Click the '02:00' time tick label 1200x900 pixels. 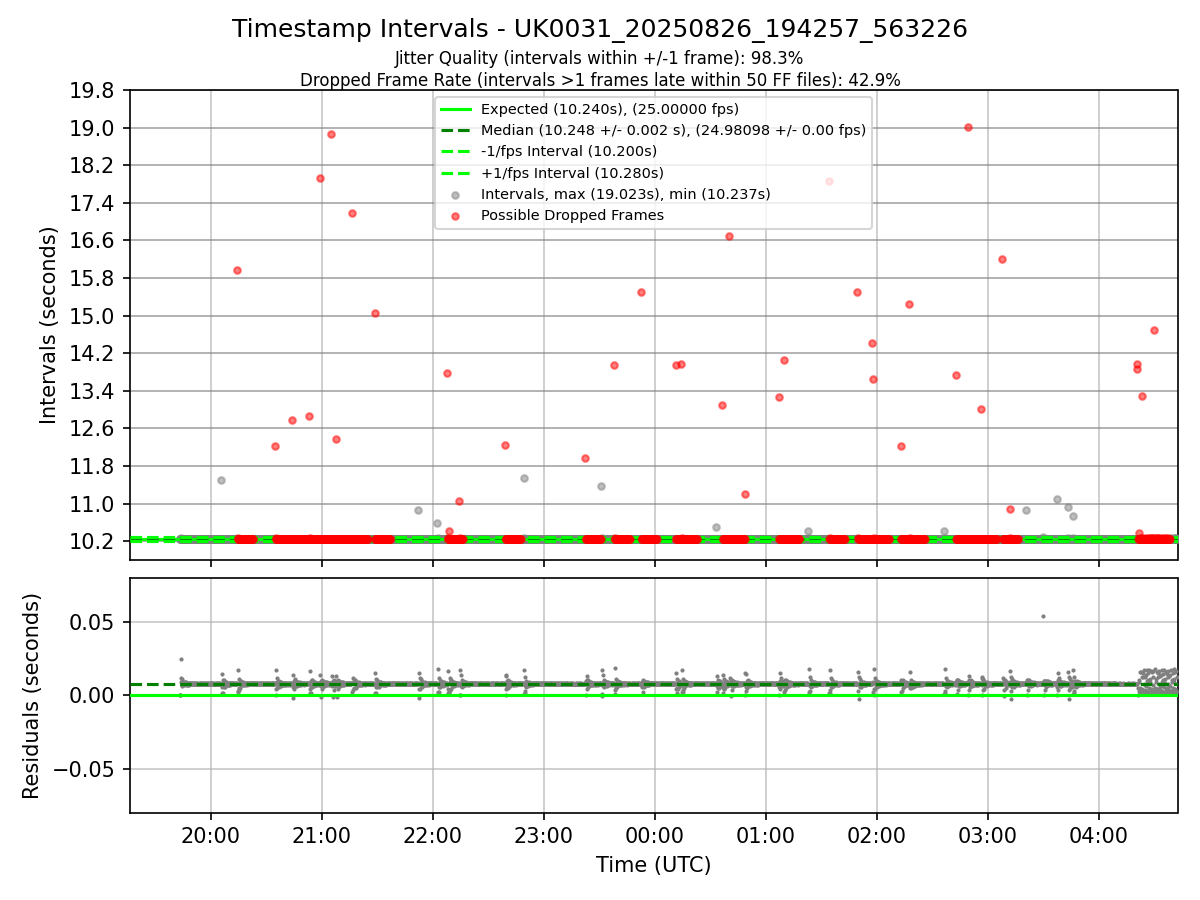(x=877, y=835)
